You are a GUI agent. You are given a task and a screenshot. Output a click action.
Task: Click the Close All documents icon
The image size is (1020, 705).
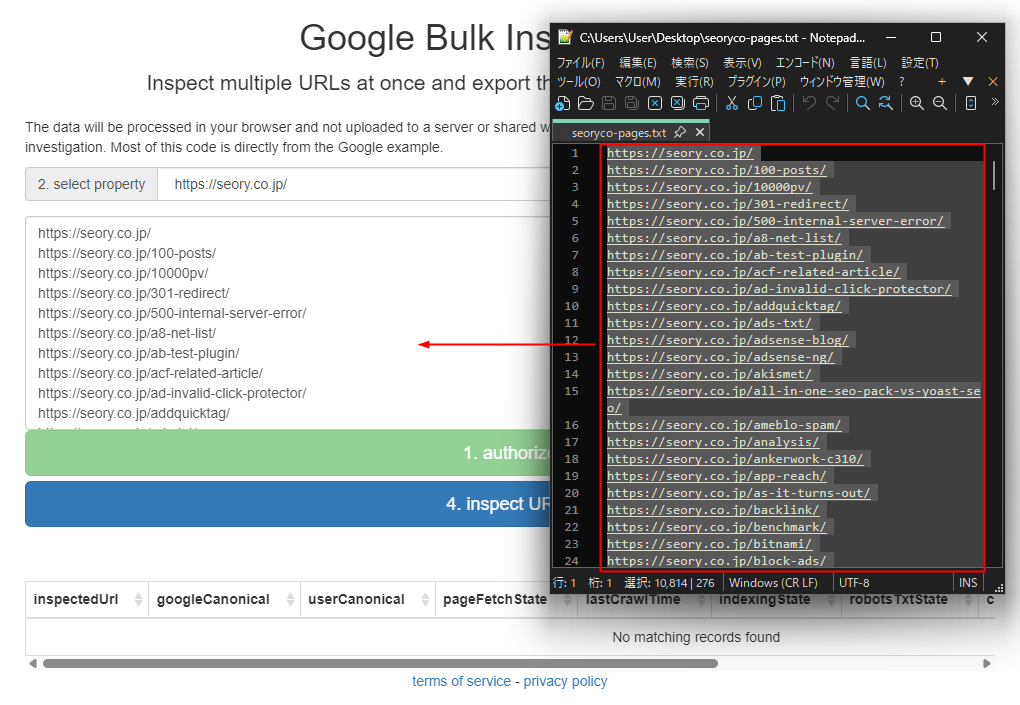click(678, 103)
